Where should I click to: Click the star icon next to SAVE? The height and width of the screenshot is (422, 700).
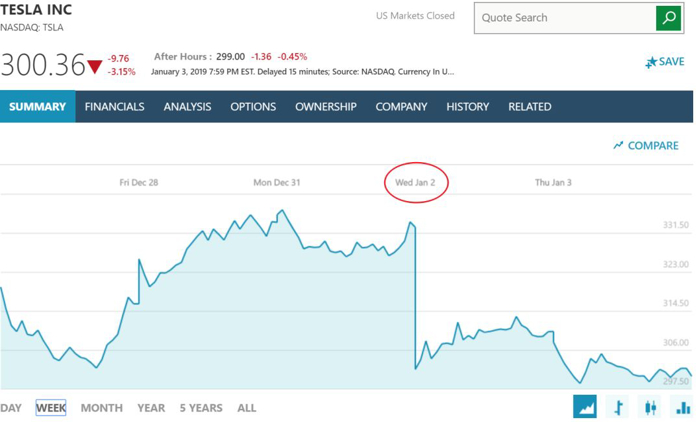click(651, 62)
